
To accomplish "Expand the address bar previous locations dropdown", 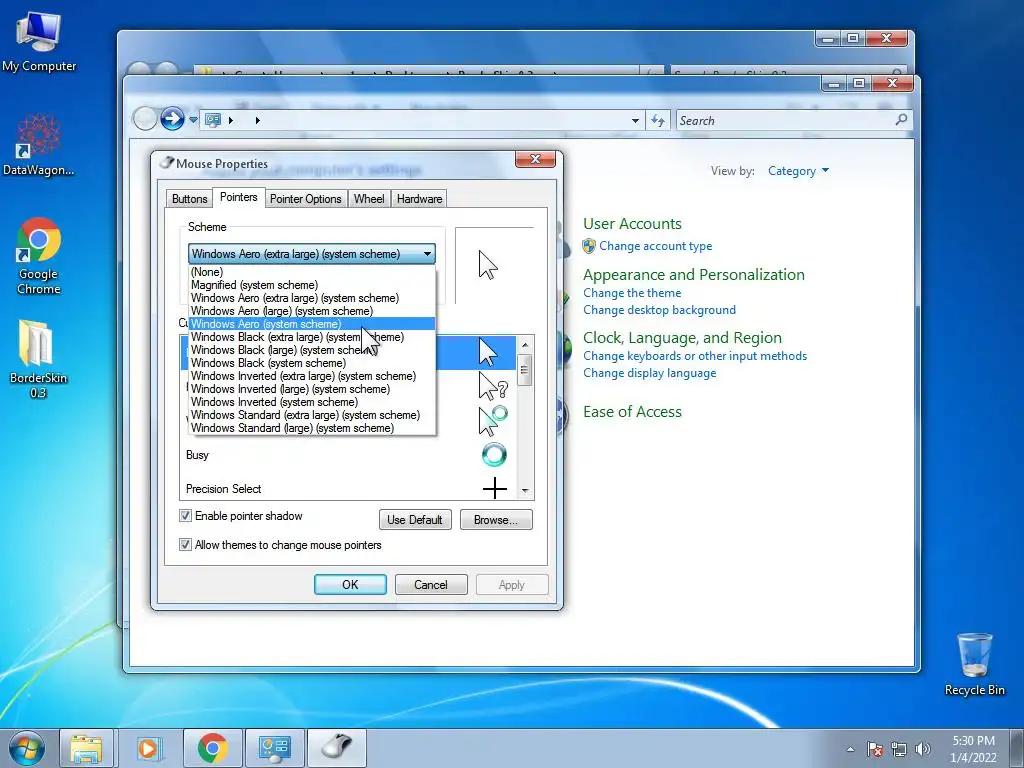I will click(x=635, y=120).
